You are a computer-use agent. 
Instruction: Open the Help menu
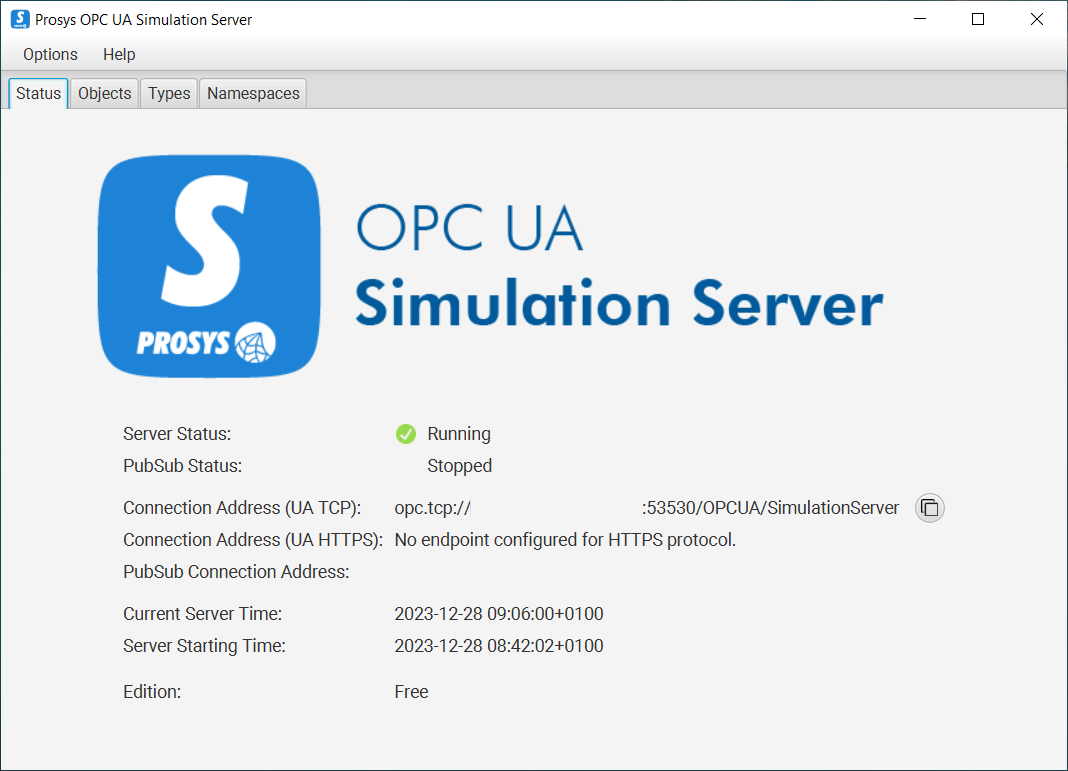(x=119, y=55)
